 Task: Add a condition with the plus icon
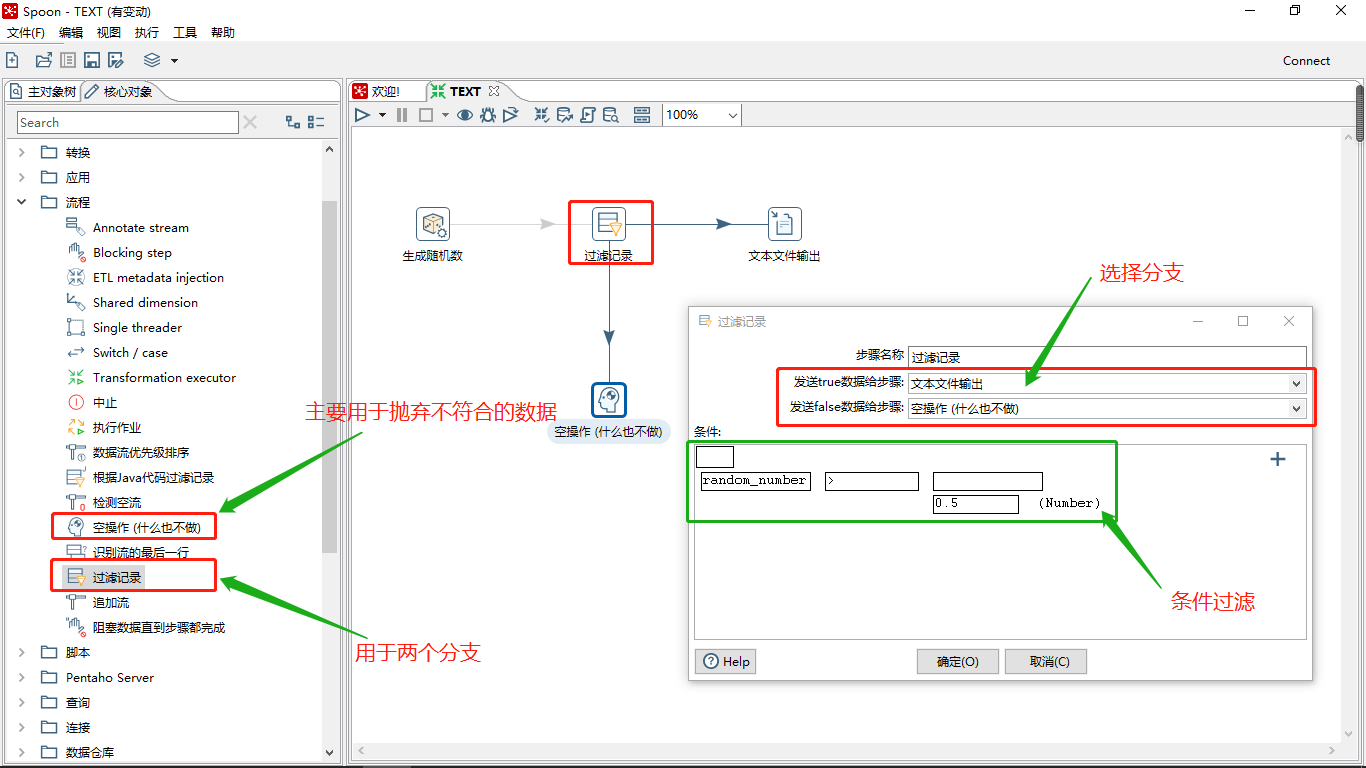1277,459
